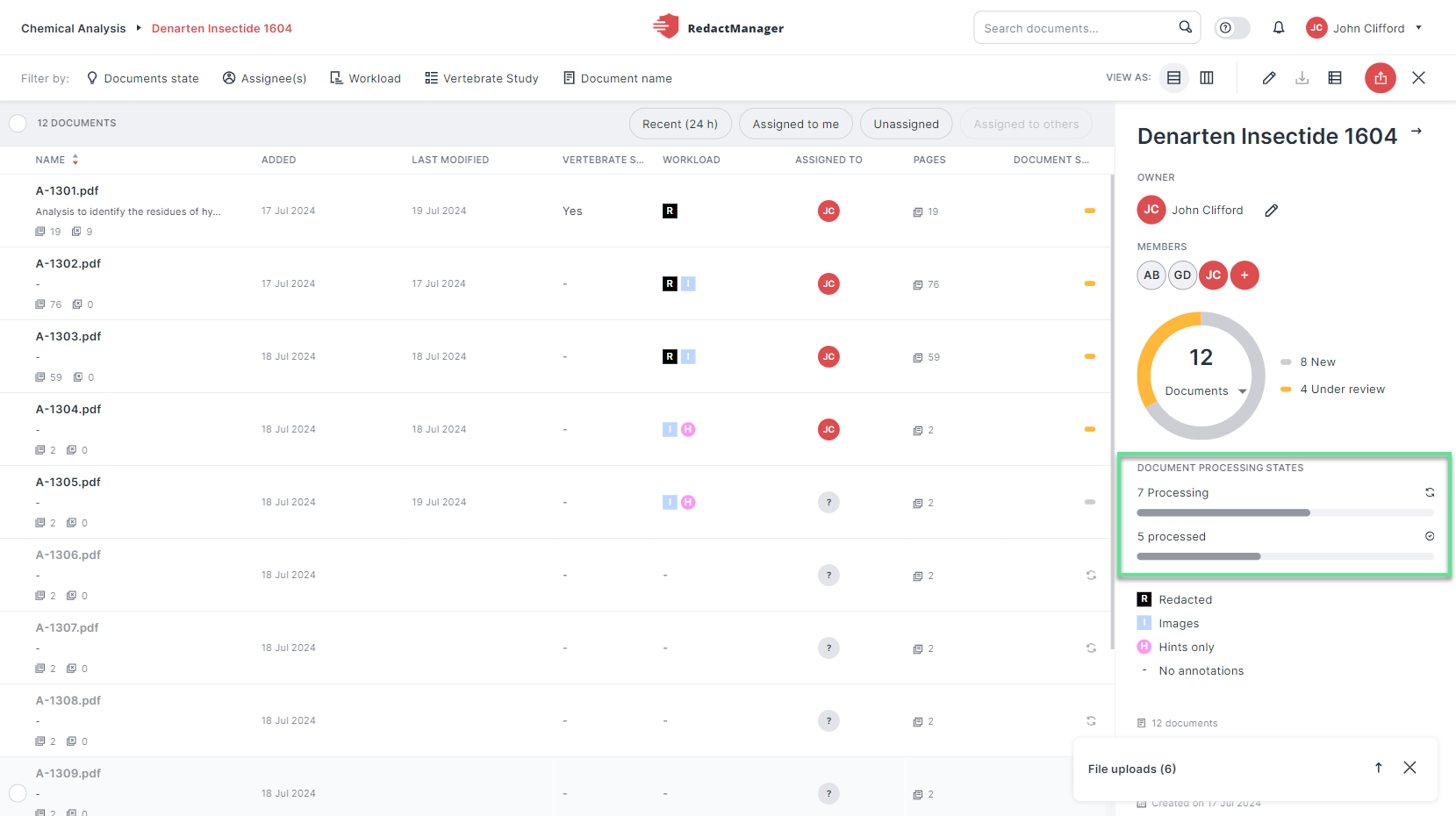Screen dimensions: 1456x816
Task: Click processed checkmark icon
Action: [1429, 536]
